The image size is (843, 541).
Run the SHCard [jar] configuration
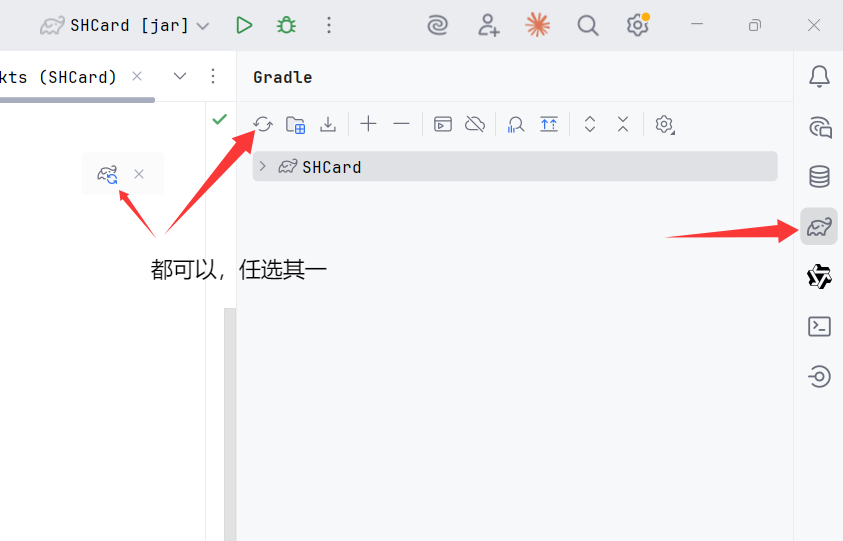(244, 25)
